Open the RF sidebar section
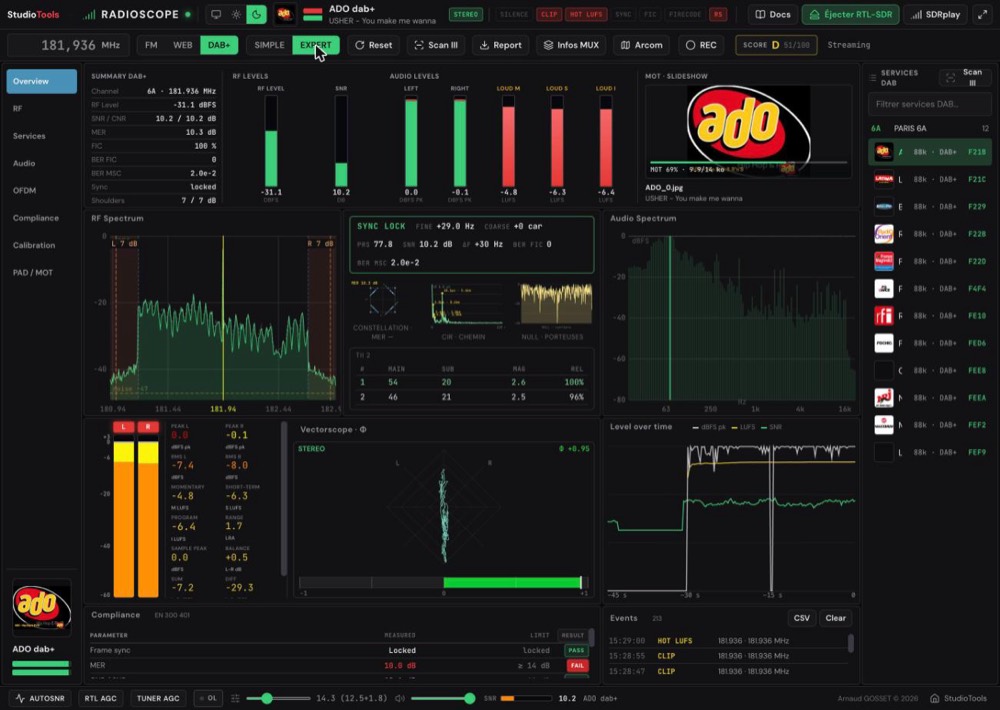 pyautogui.click(x=41, y=108)
